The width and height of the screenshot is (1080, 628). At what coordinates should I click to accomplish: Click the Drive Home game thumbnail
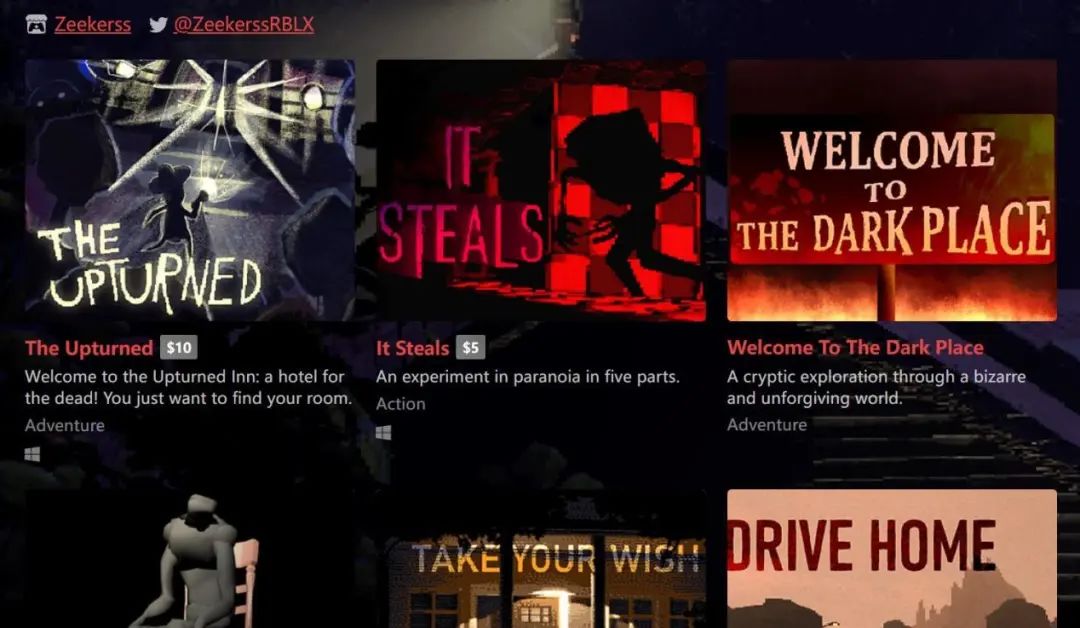pos(892,558)
